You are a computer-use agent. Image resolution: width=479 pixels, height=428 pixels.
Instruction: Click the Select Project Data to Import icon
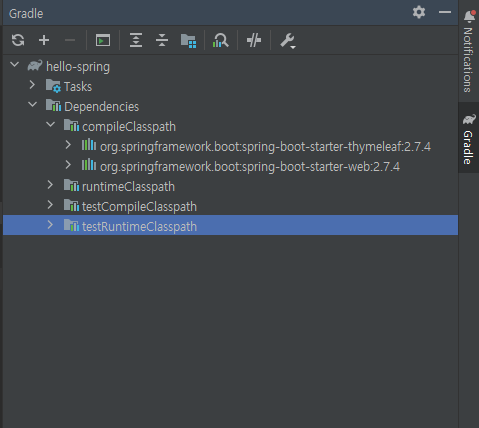(x=188, y=41)
